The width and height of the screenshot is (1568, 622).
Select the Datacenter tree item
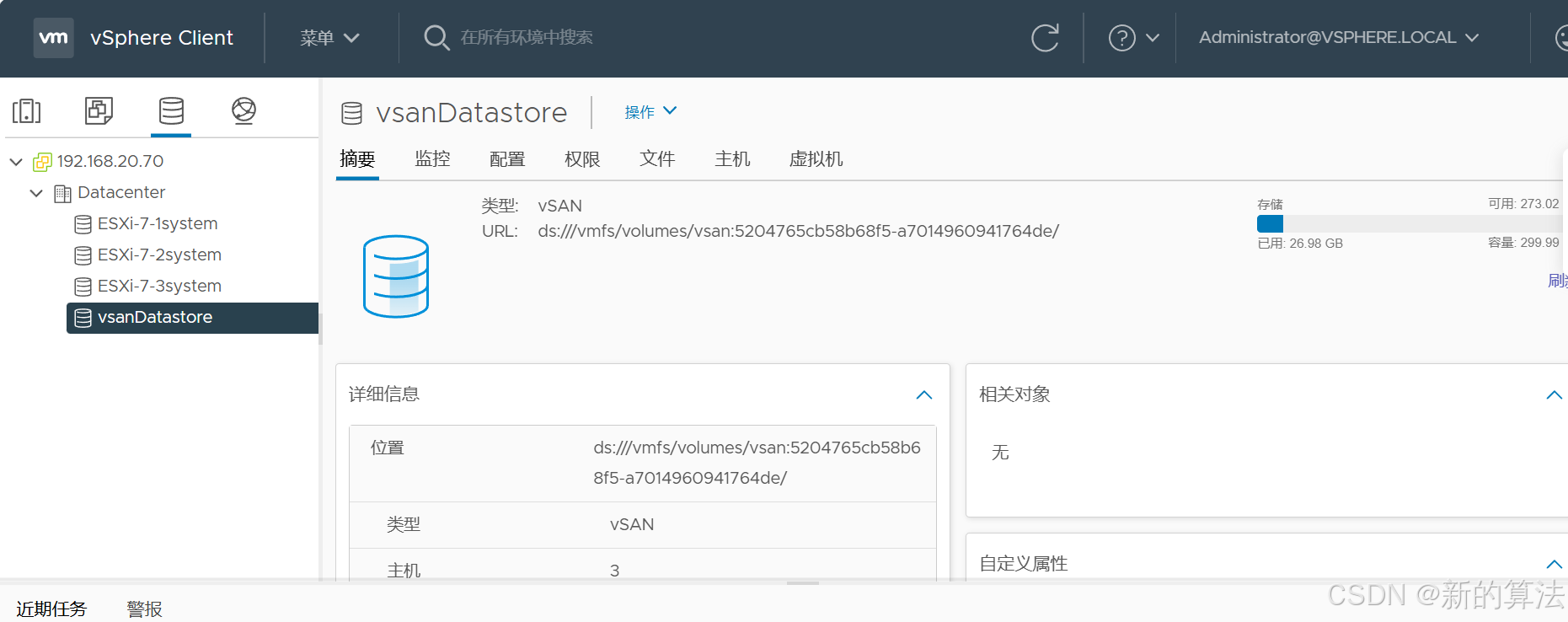(121, 192)
